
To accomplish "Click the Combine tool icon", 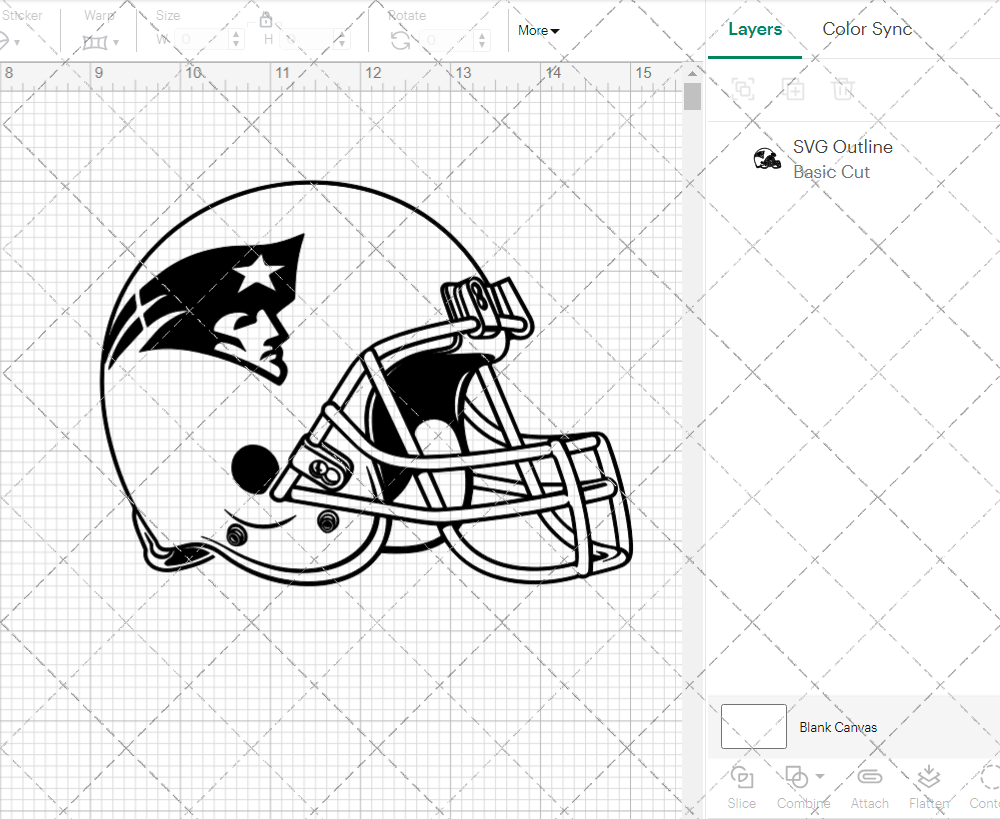I will coord(797,778).
